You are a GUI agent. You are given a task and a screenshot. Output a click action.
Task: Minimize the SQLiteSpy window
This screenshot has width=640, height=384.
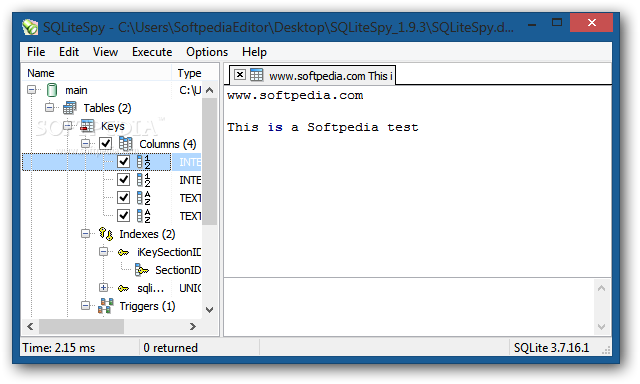(531, 24)
